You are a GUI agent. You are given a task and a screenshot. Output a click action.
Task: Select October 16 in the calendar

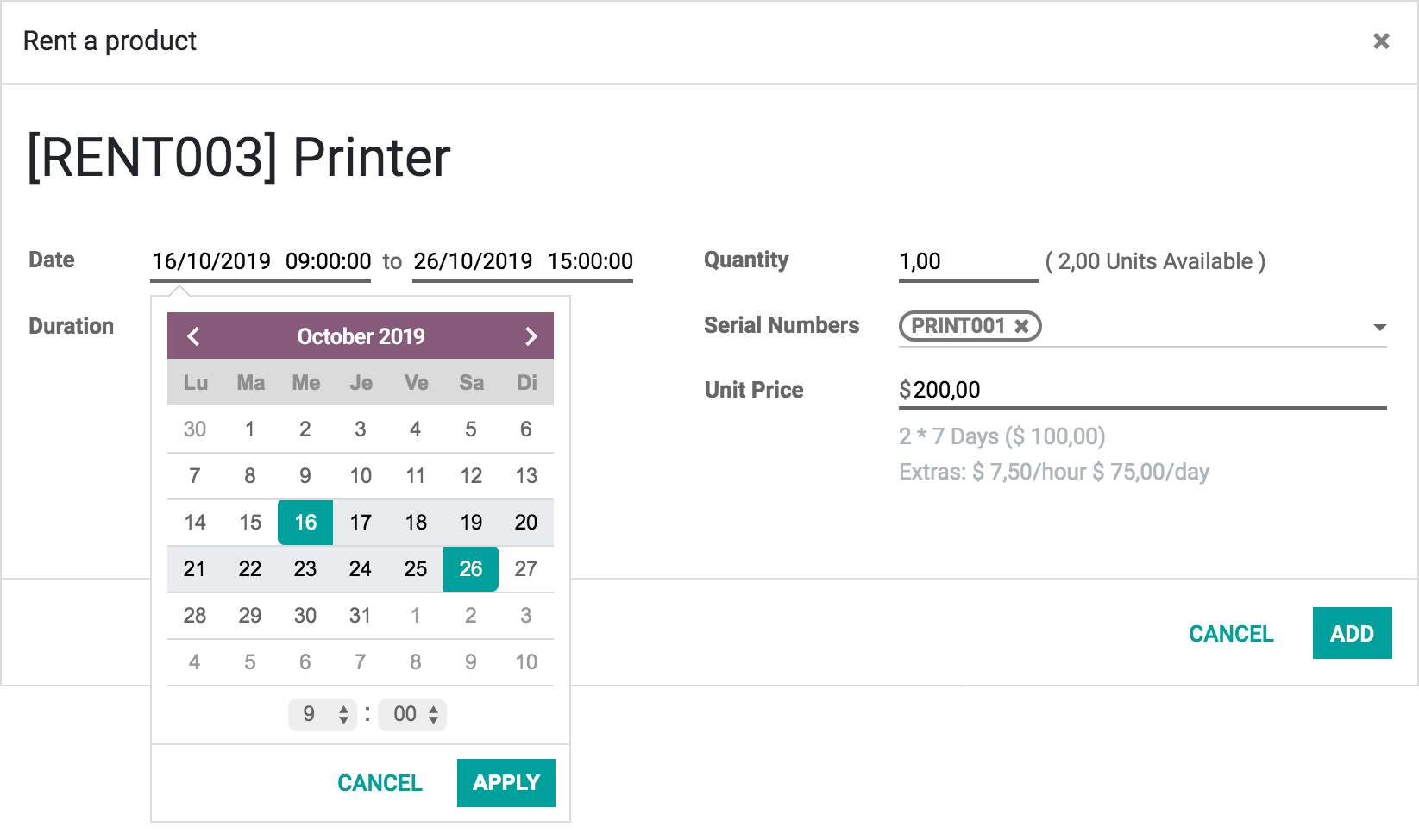point(305,522)
